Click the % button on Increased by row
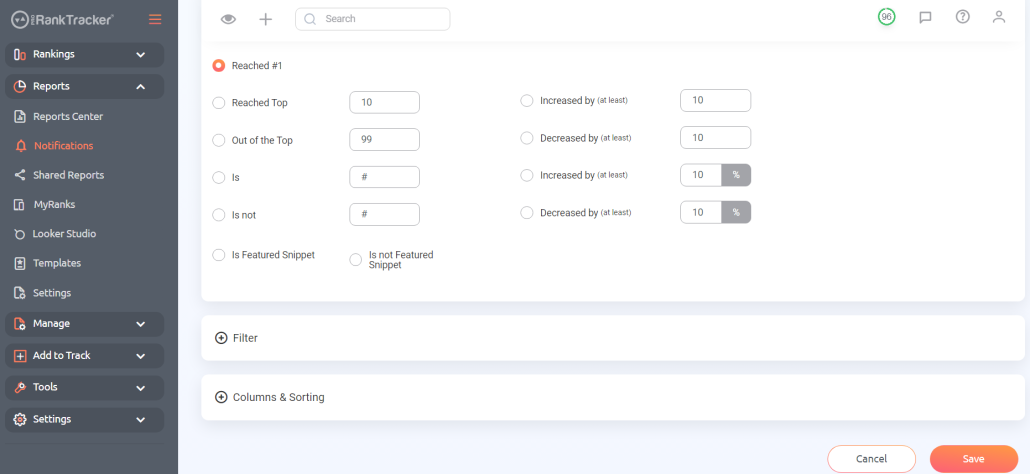Image resolution: width=1030 pixels, height=474 pixels. pos(736,175)
